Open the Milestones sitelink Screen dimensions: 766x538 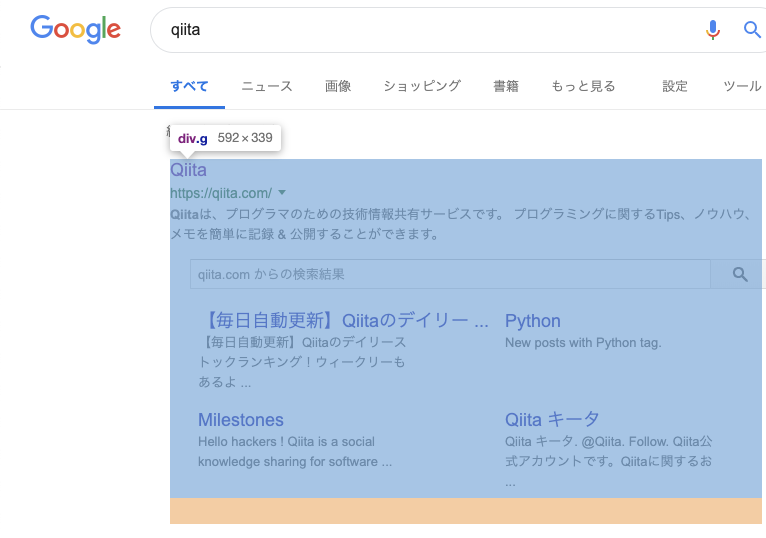coord(241,420)
